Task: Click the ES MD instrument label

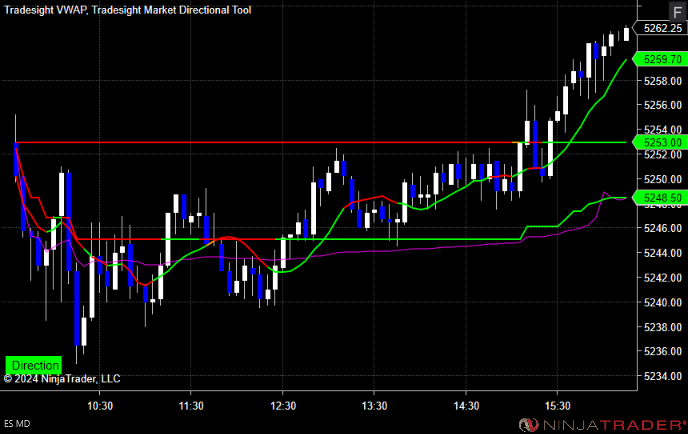Action: click(x=17, y=424)
